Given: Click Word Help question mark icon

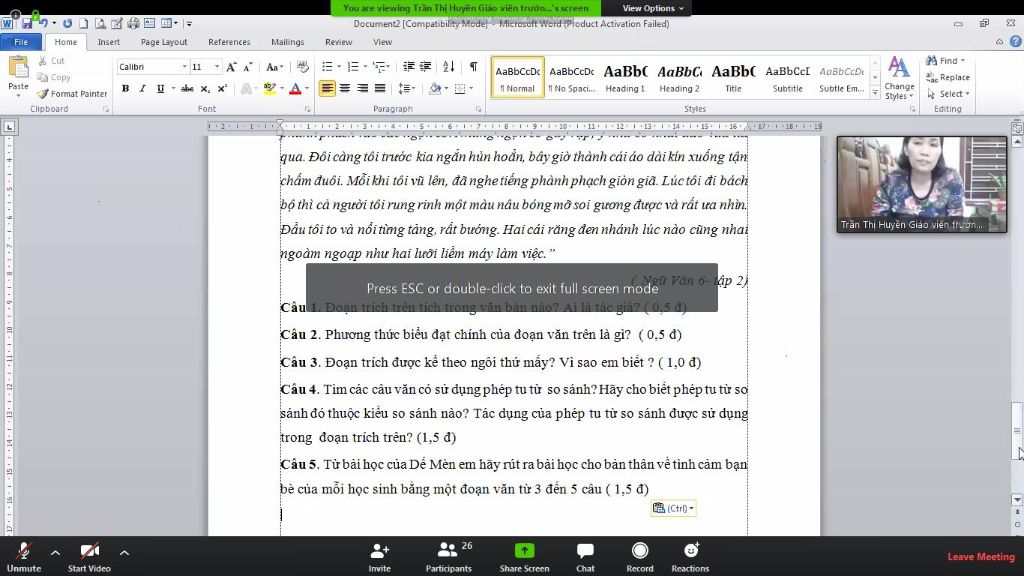Looking at the screenshot, I should click(1016, 42).
